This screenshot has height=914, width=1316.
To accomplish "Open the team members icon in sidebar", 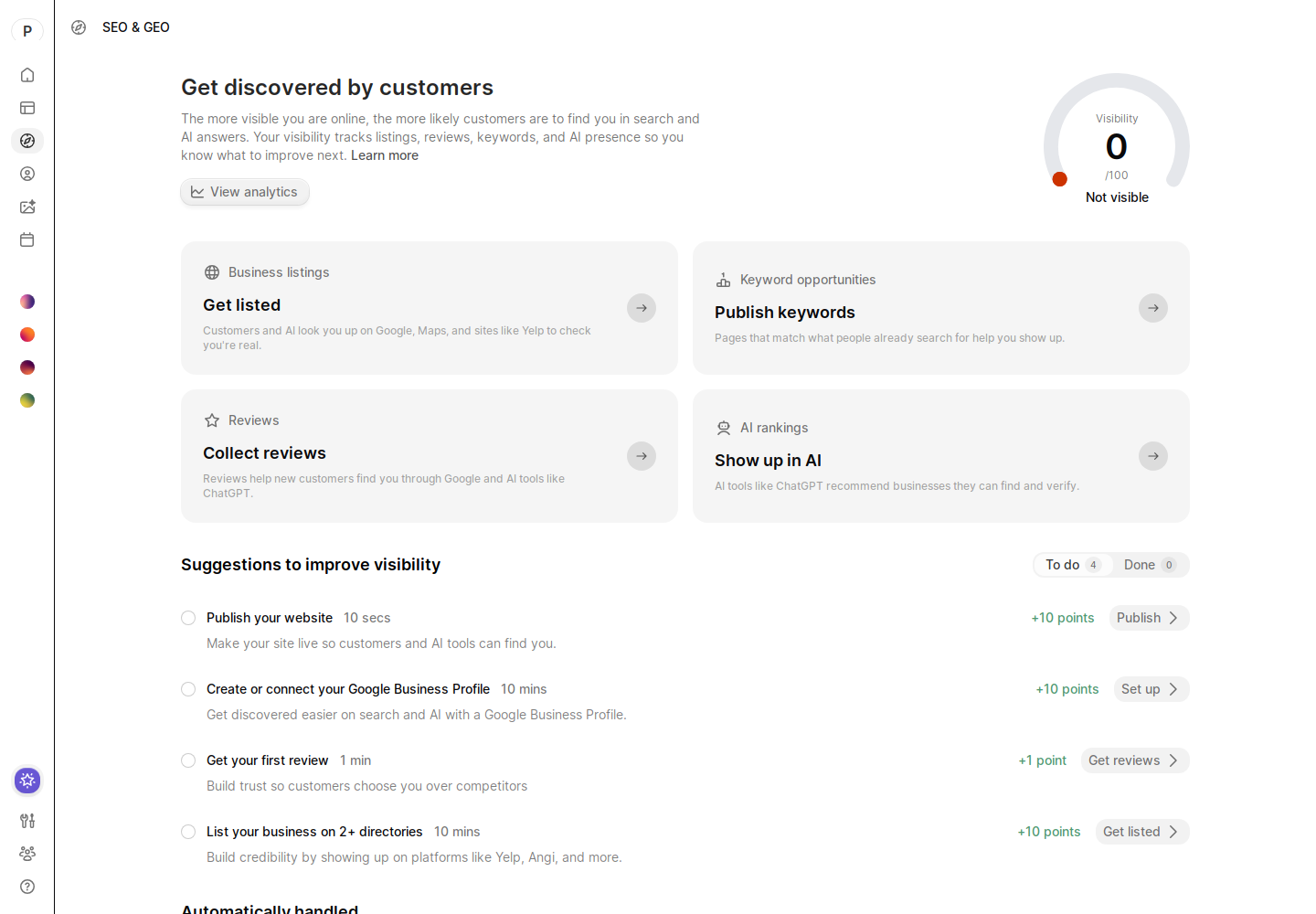I will (x=27, y=854).
